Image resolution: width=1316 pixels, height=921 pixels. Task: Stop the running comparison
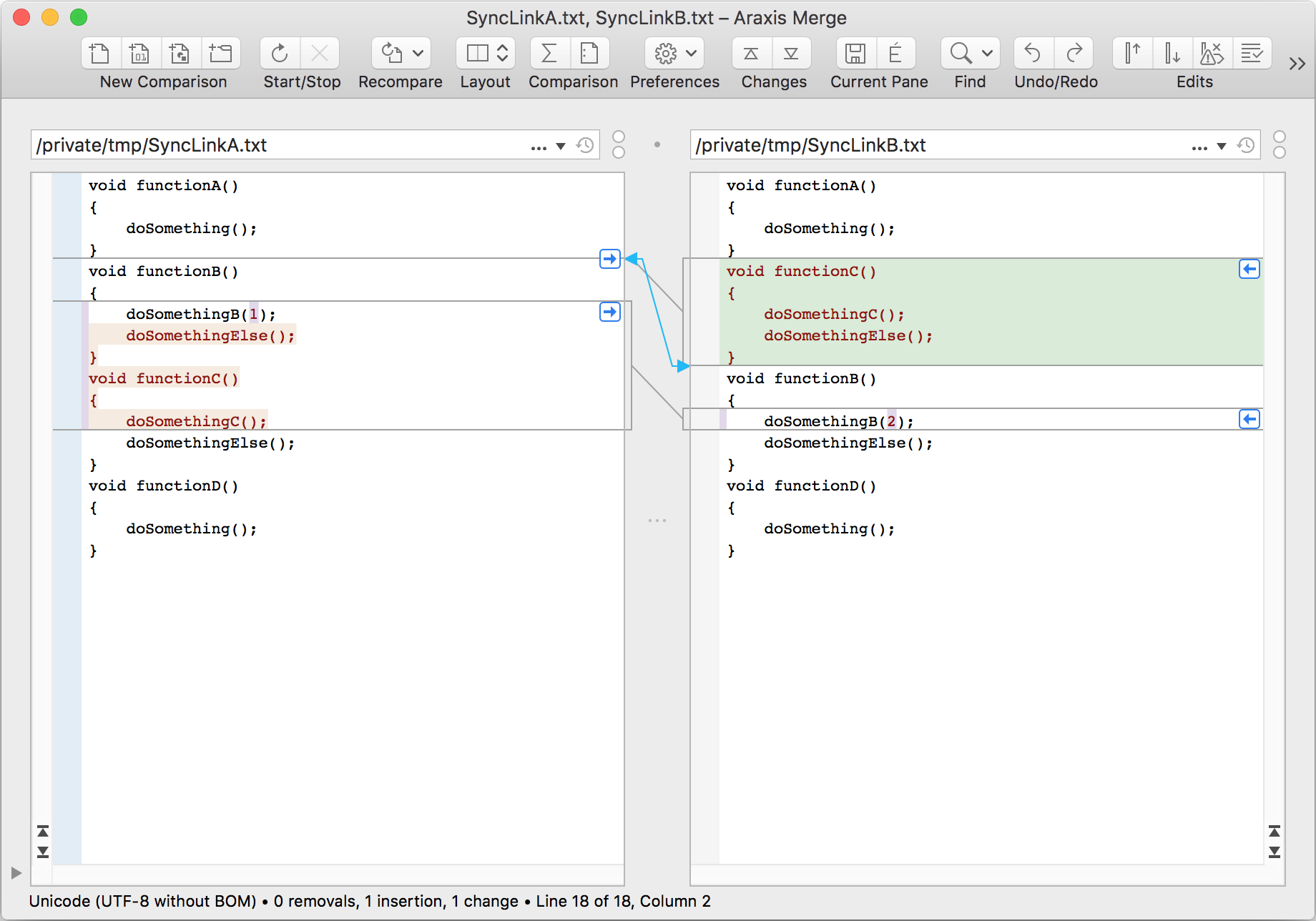click(320, 53)
